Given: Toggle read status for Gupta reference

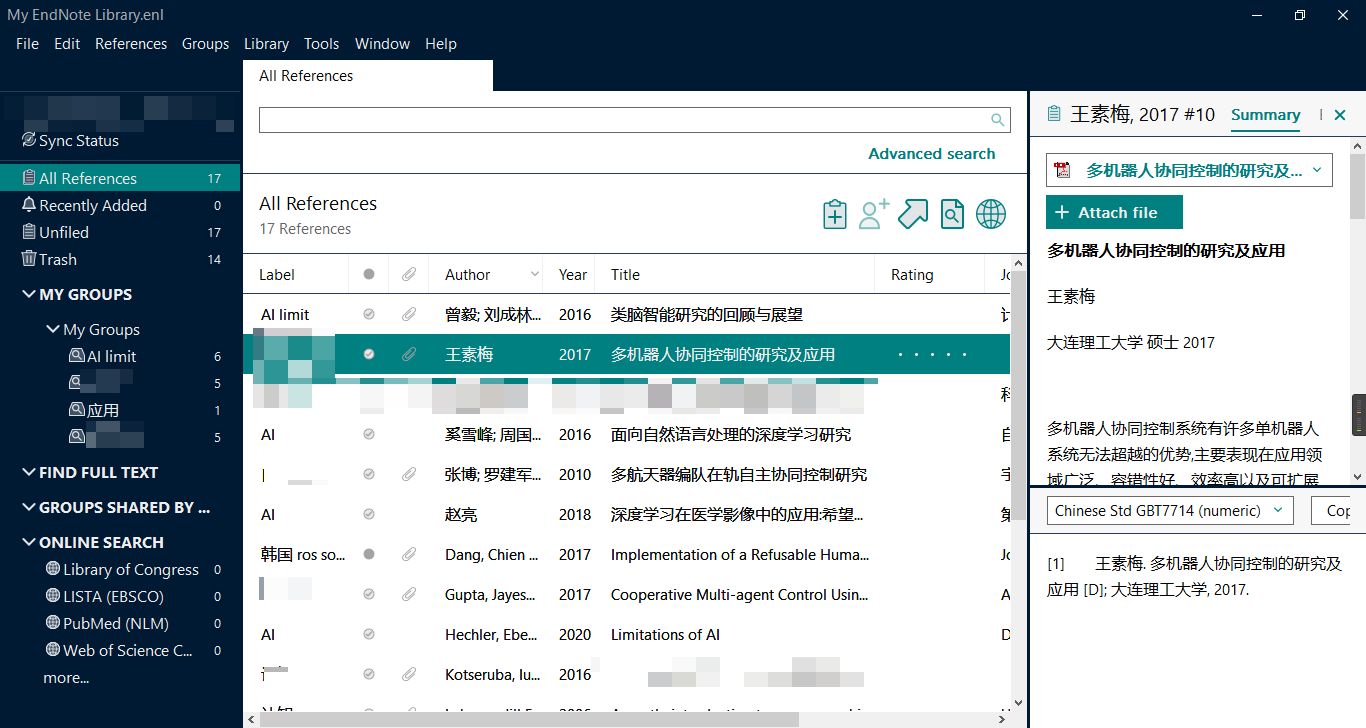Looking at the screenshot, I should [369, 594].
